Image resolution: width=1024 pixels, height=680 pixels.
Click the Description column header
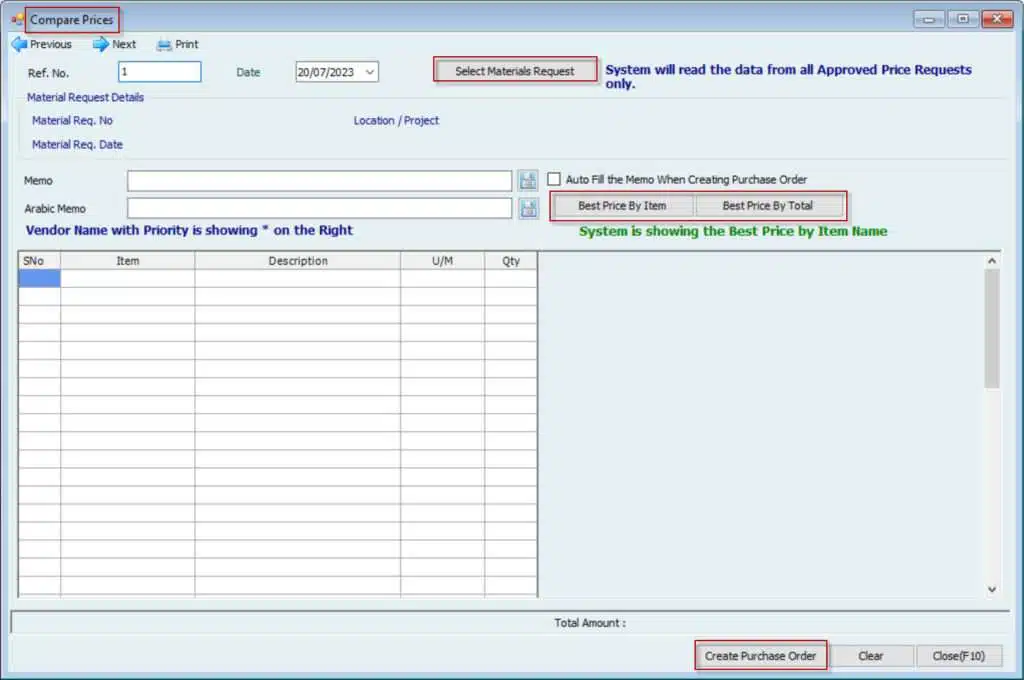(x=297, y=261)
